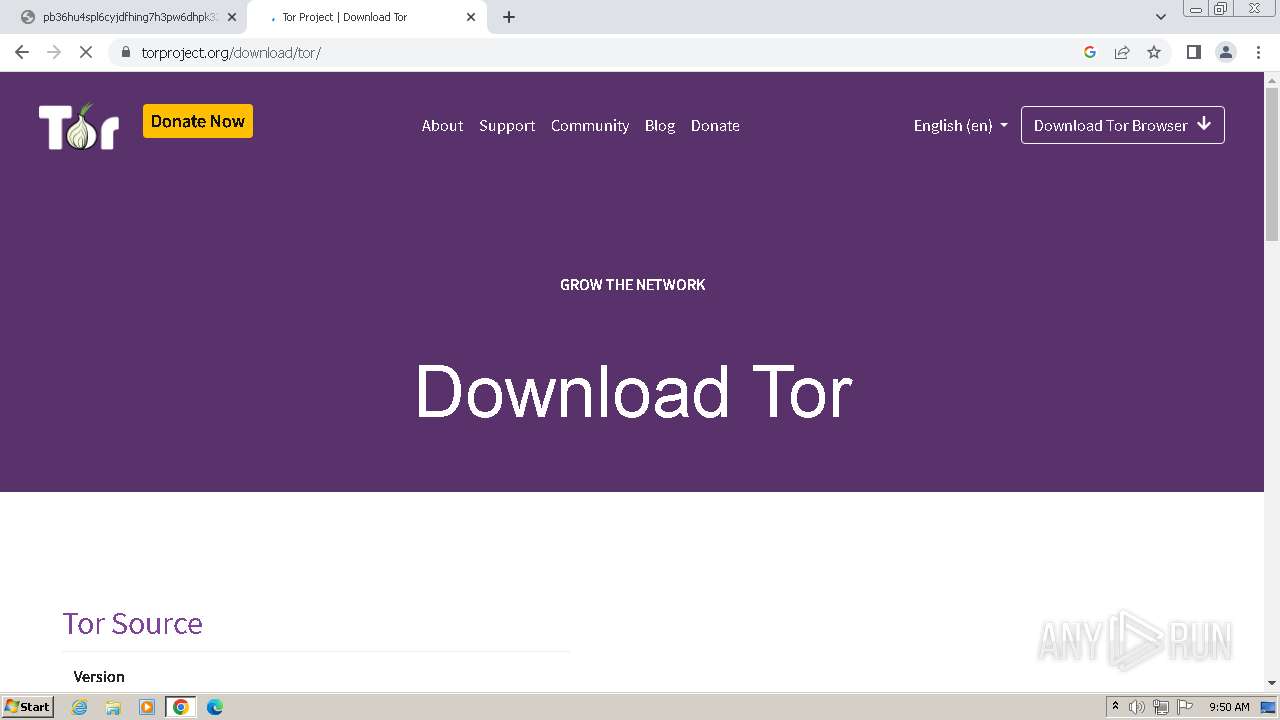
Task: Go back to the previous page
Action: click(x=22, y=52)
